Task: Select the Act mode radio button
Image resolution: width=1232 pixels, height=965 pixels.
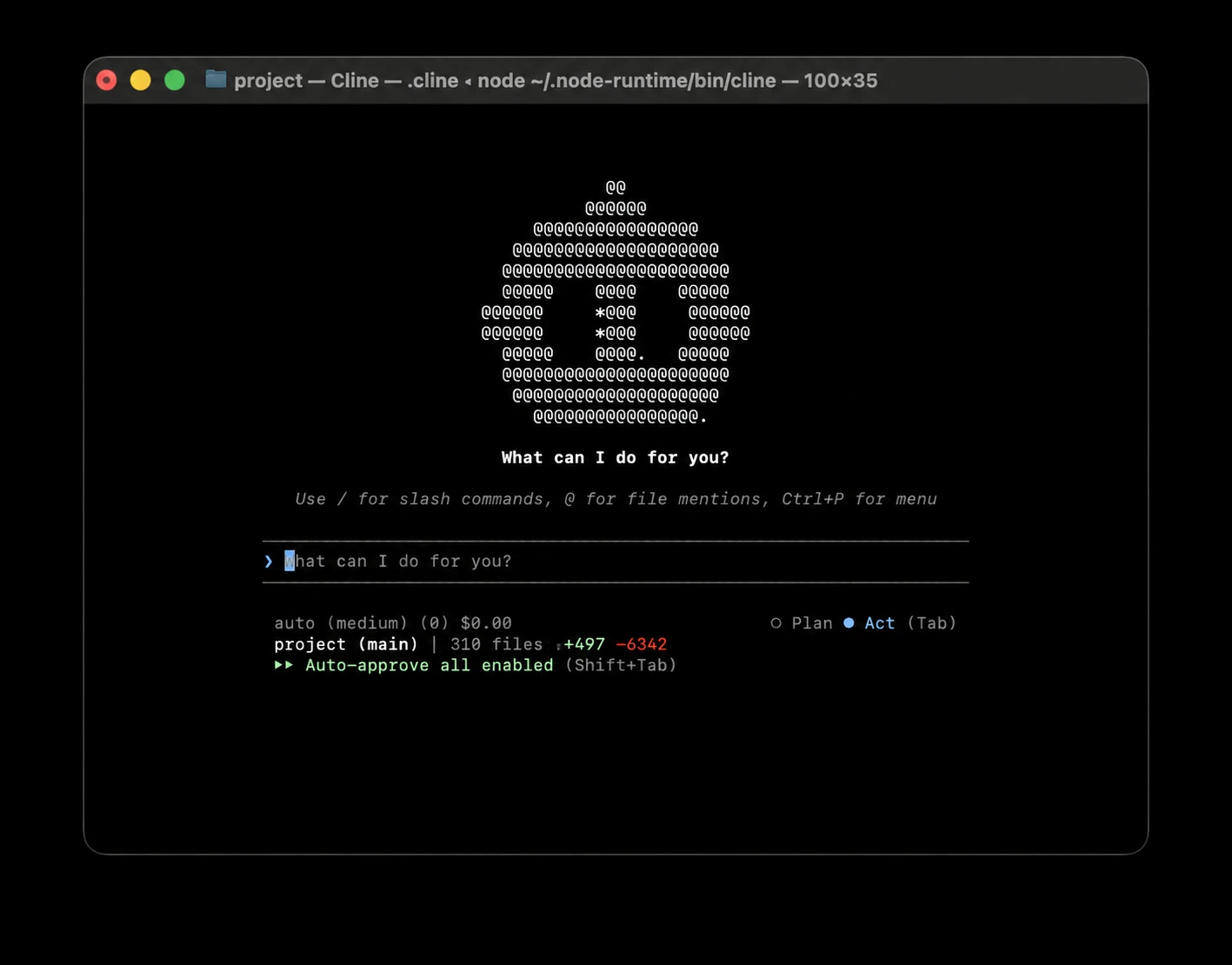Action: tap(849, 623)
